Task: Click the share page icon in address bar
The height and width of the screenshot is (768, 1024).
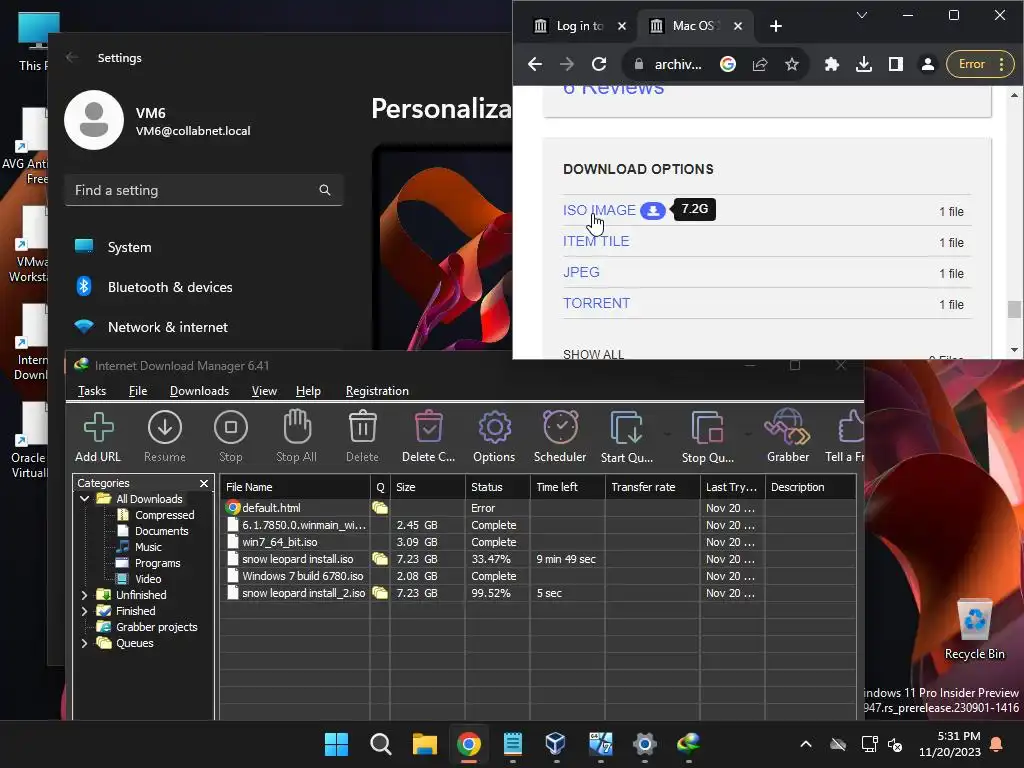Action: 760,64
